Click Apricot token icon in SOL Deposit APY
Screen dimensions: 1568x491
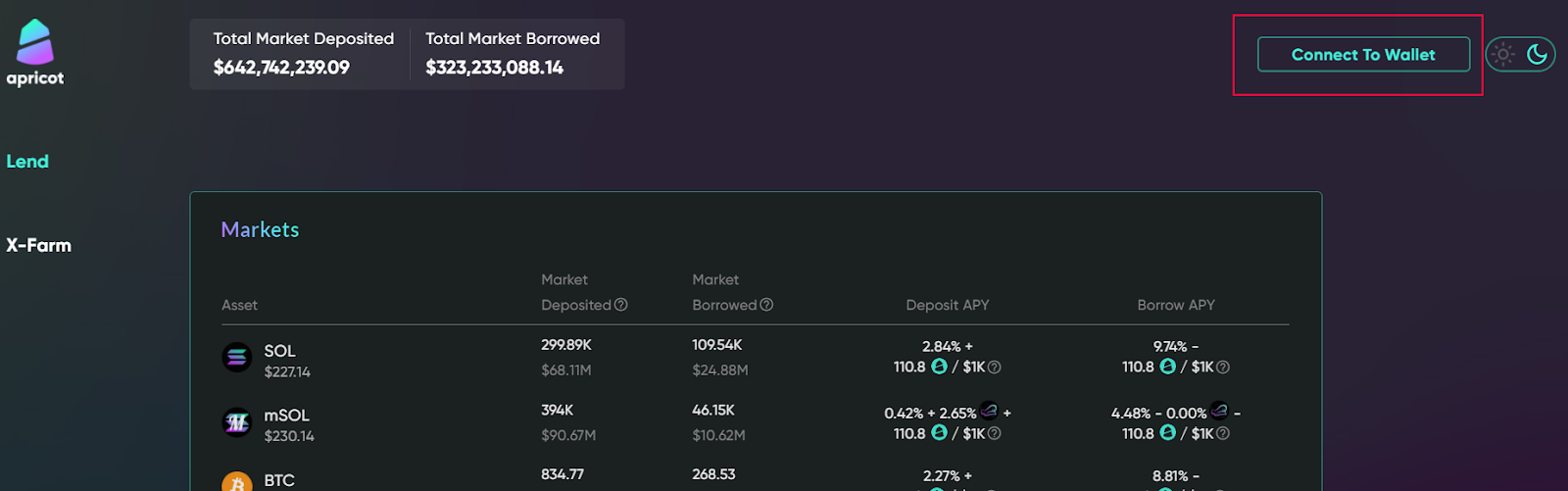pyautogui.click(x=939, y=367)
